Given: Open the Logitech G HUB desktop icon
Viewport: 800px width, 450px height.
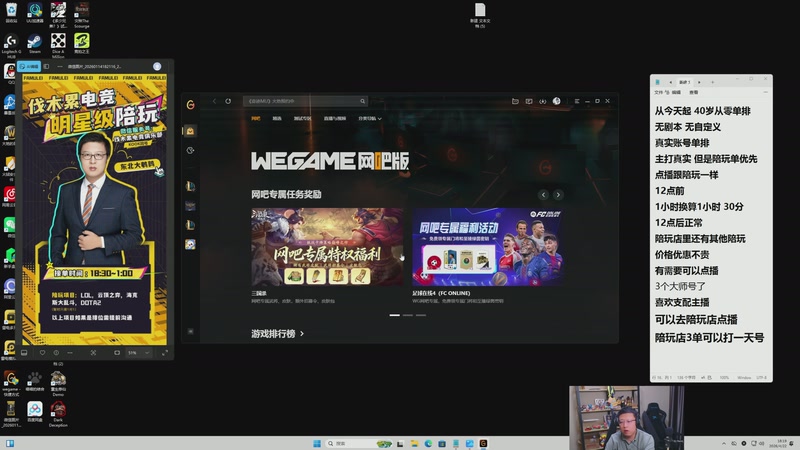Looking at the screenshot, I should pos(11,44).
